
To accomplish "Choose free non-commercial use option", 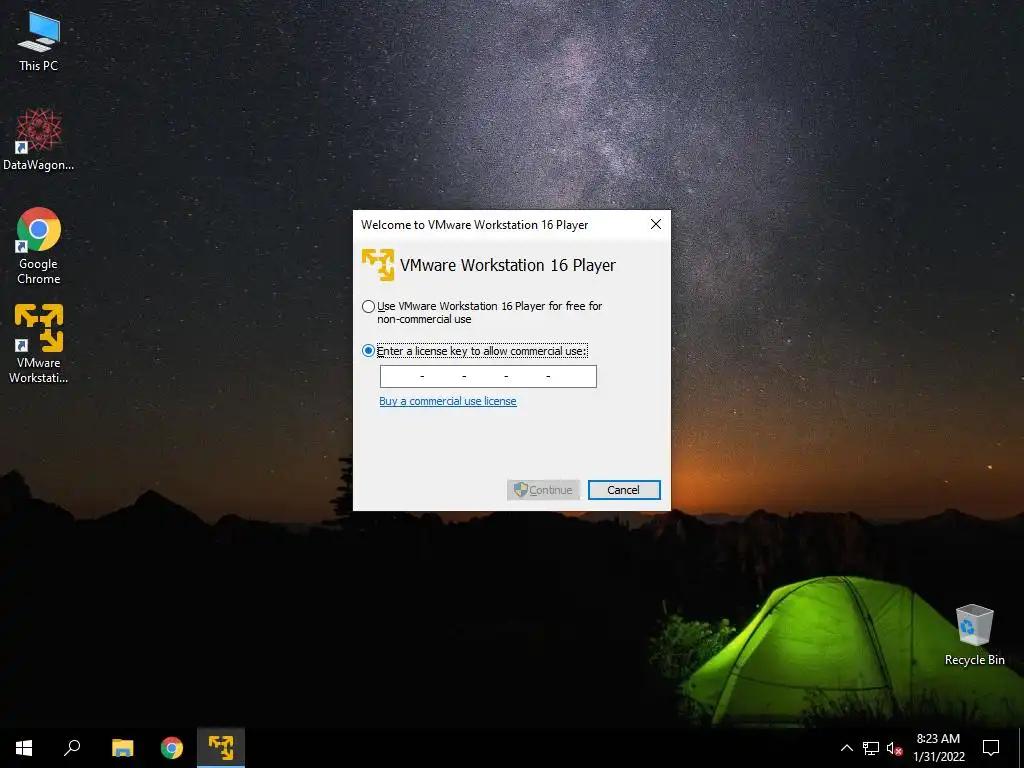I will (368, 306).
